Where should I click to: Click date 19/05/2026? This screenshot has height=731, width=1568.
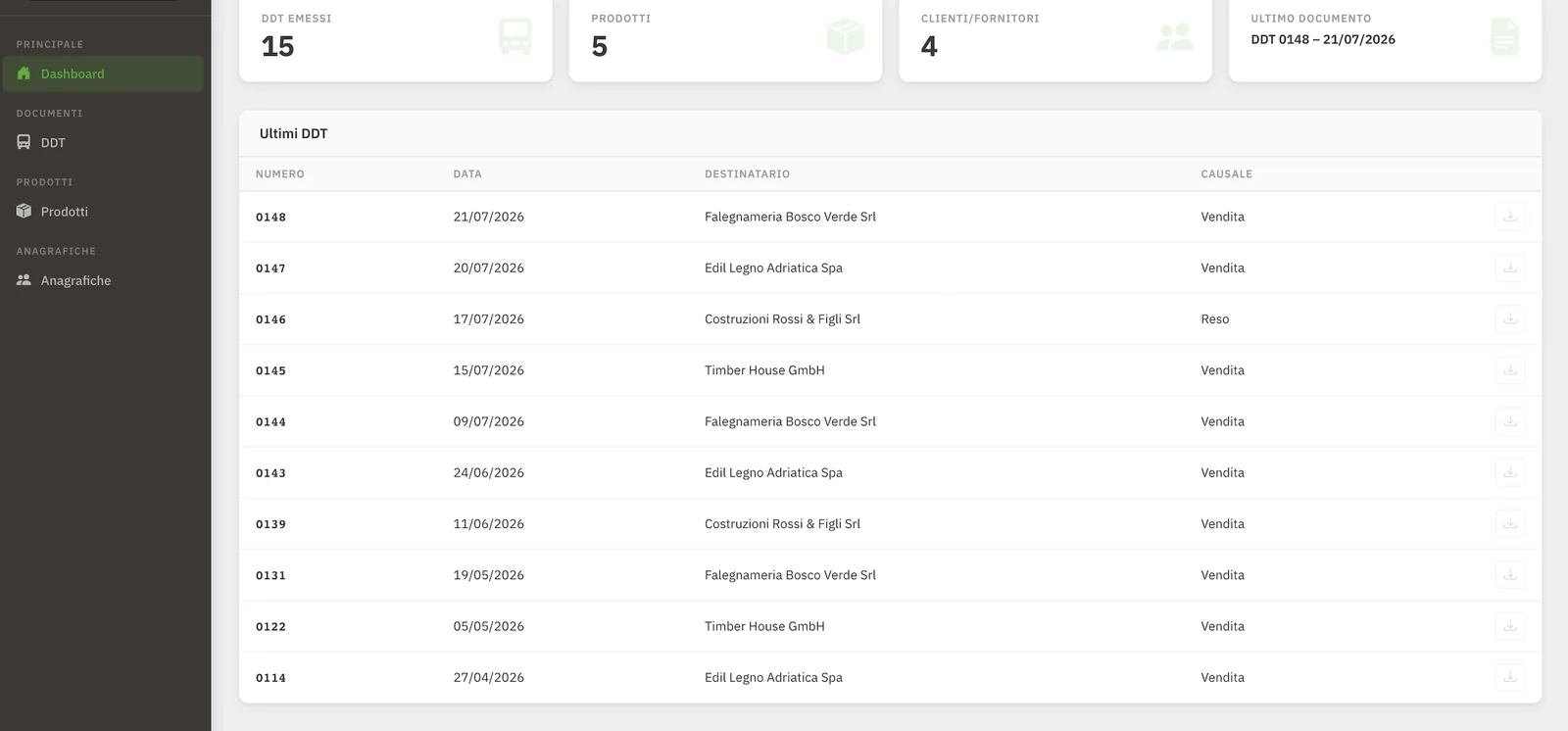[x=488, y=575]
